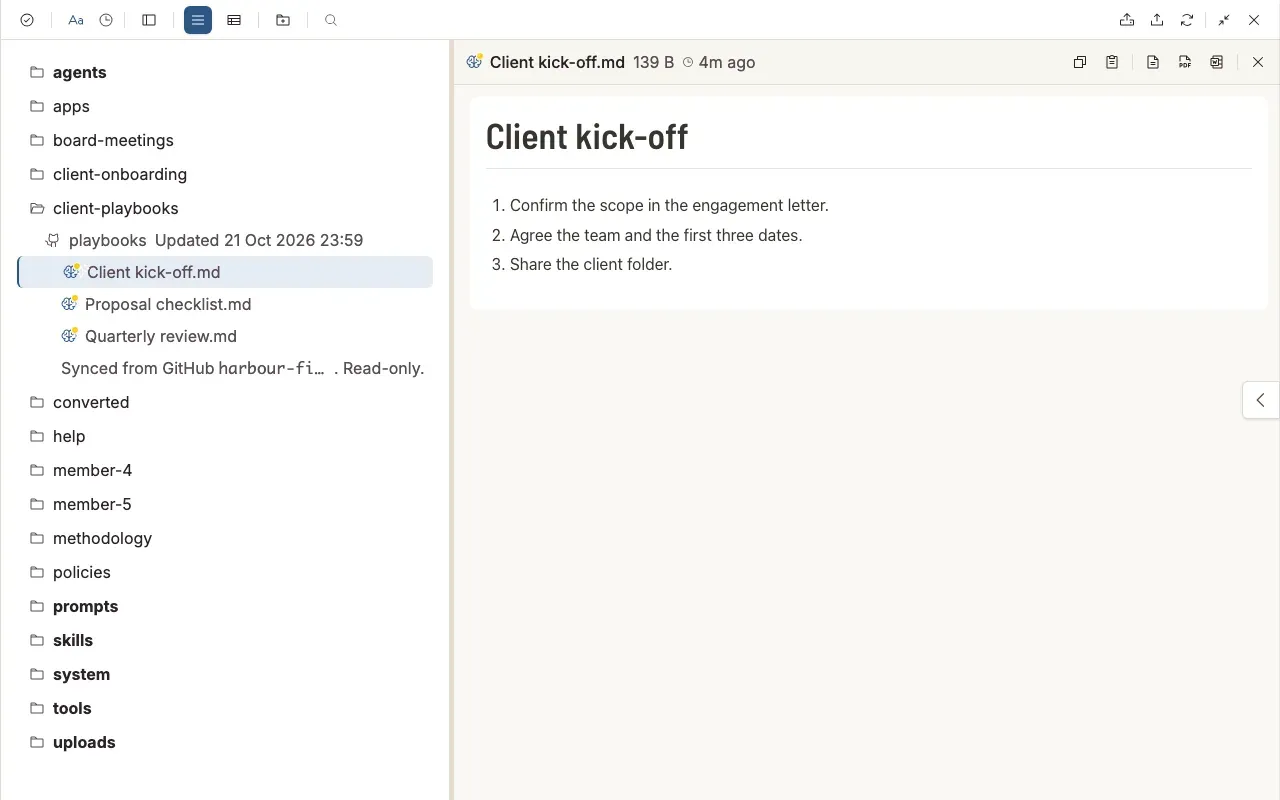Click the upload arrow share icon

click(1157, 20)
